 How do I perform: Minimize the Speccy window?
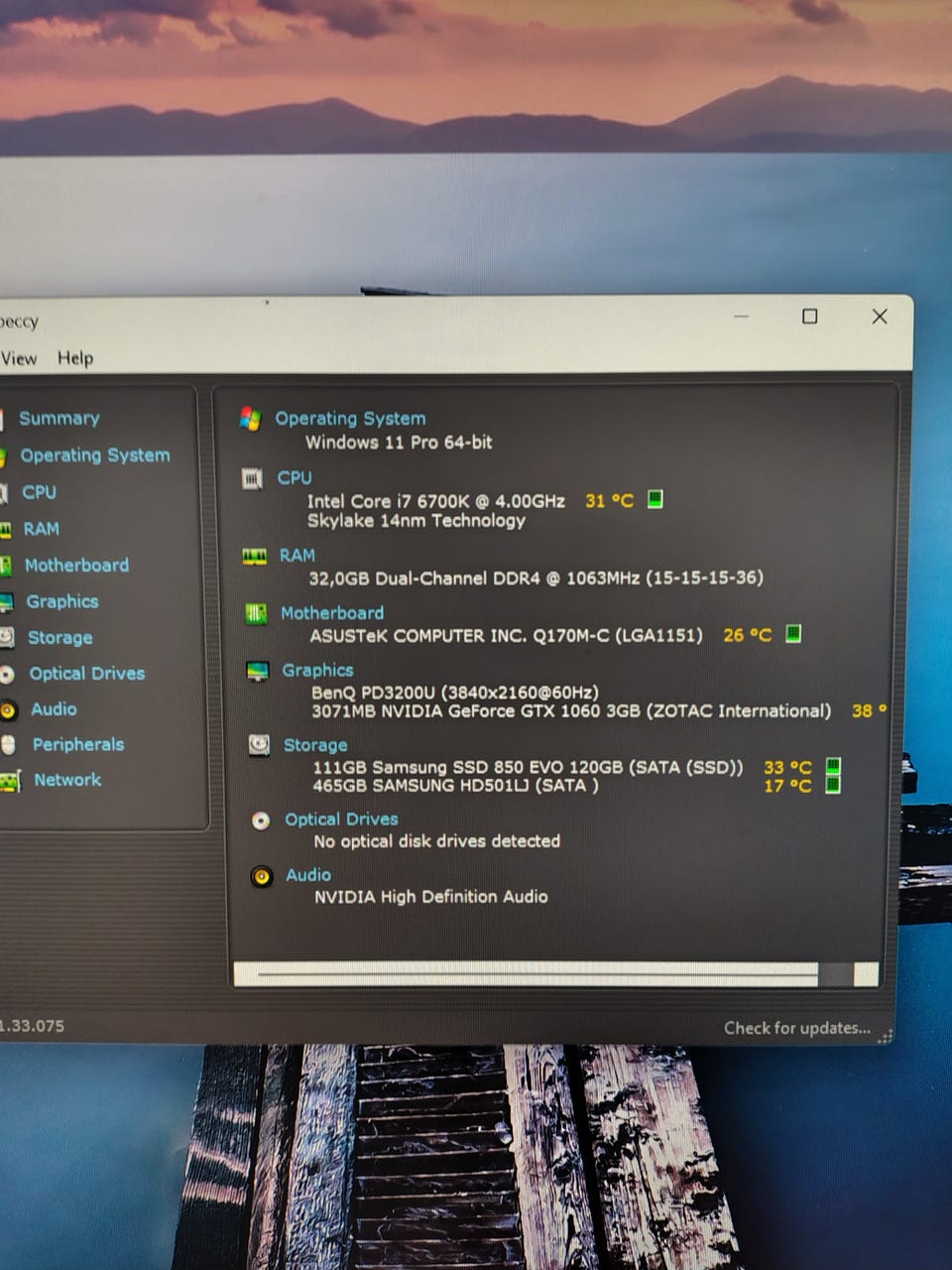pos(742,317)
